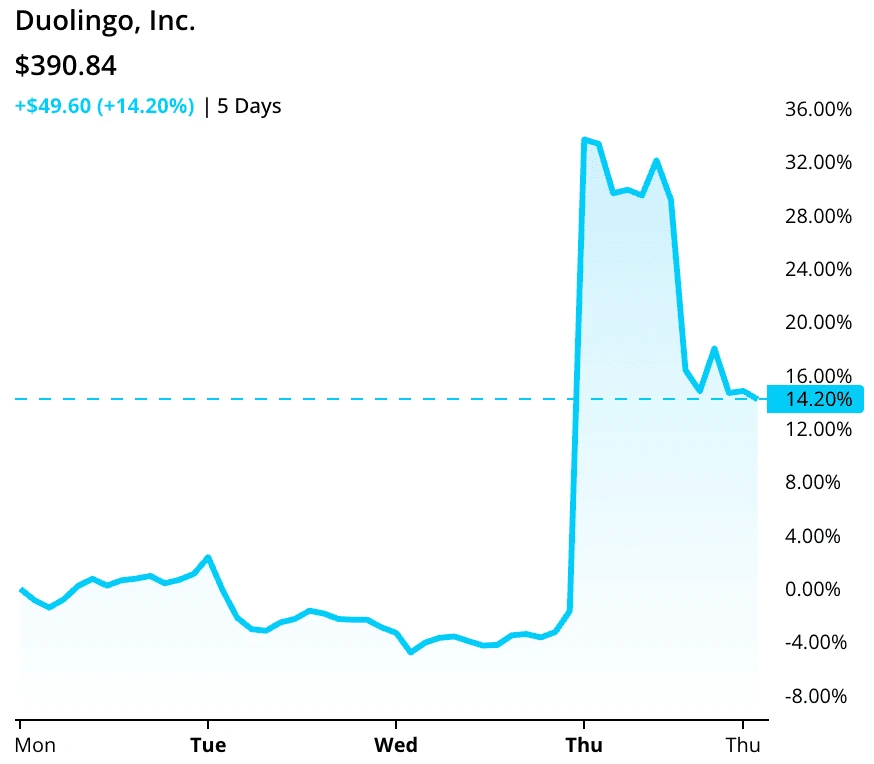Image resolution: width=874 pixels, height=764 pixels.
Task: Click the Mon label on the x-axis
Action: click(x=35, y=745)
